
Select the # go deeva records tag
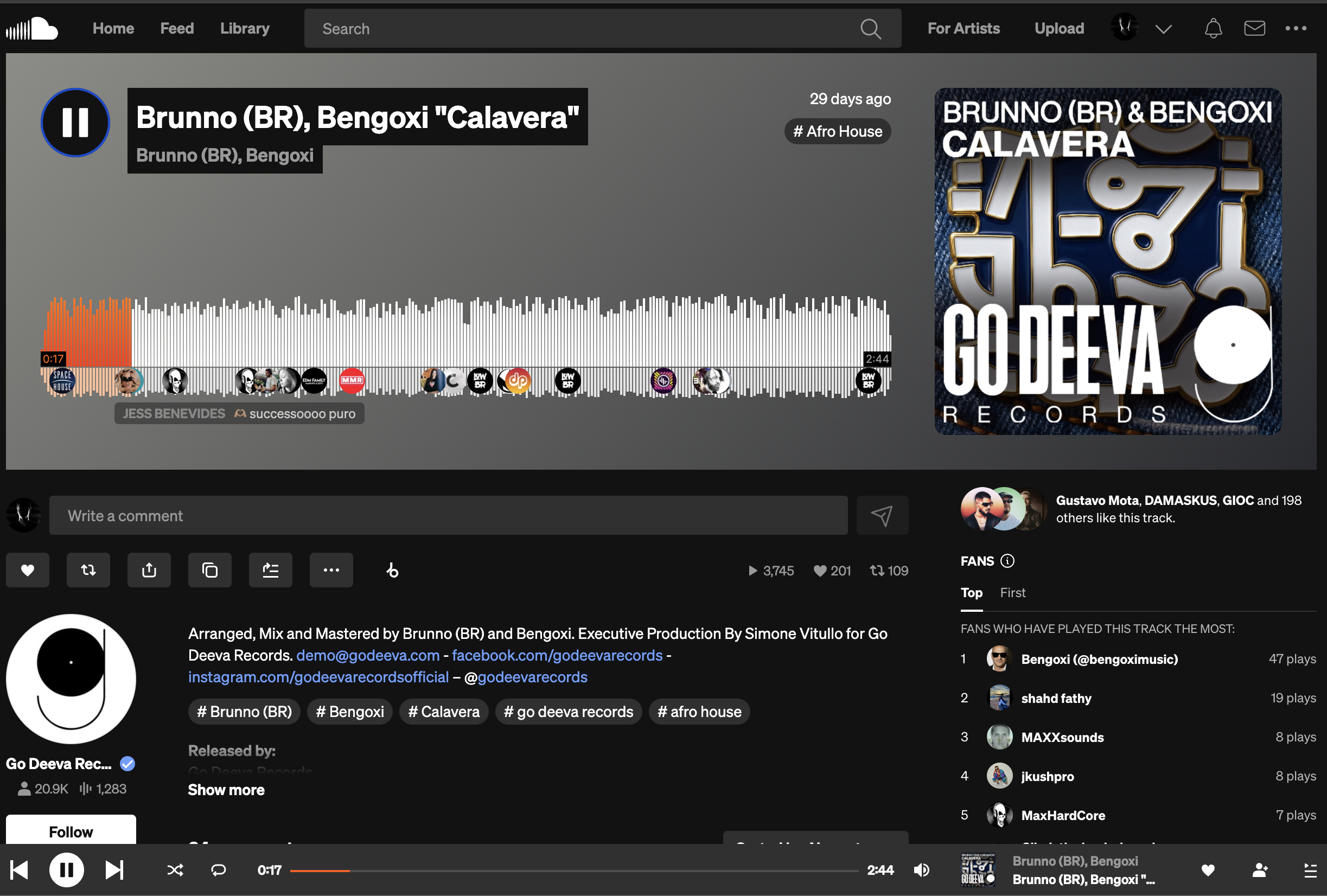coord(568,712)
